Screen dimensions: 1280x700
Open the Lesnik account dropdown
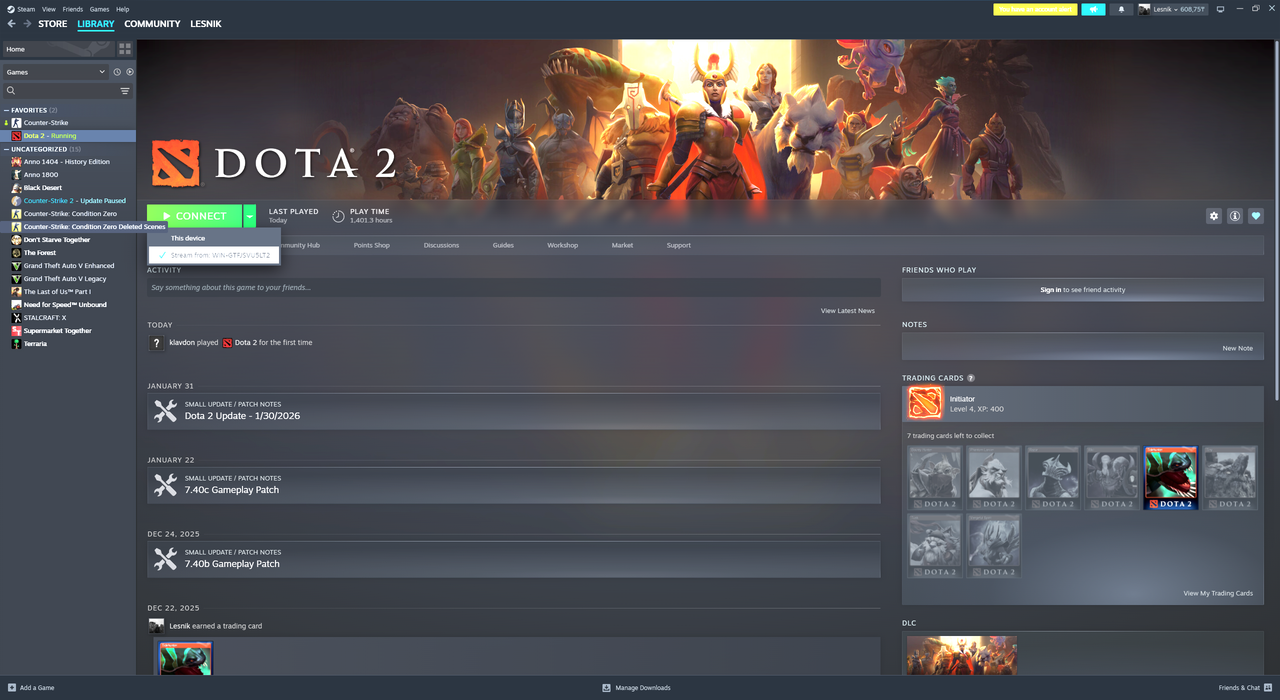click(1179, 9)
